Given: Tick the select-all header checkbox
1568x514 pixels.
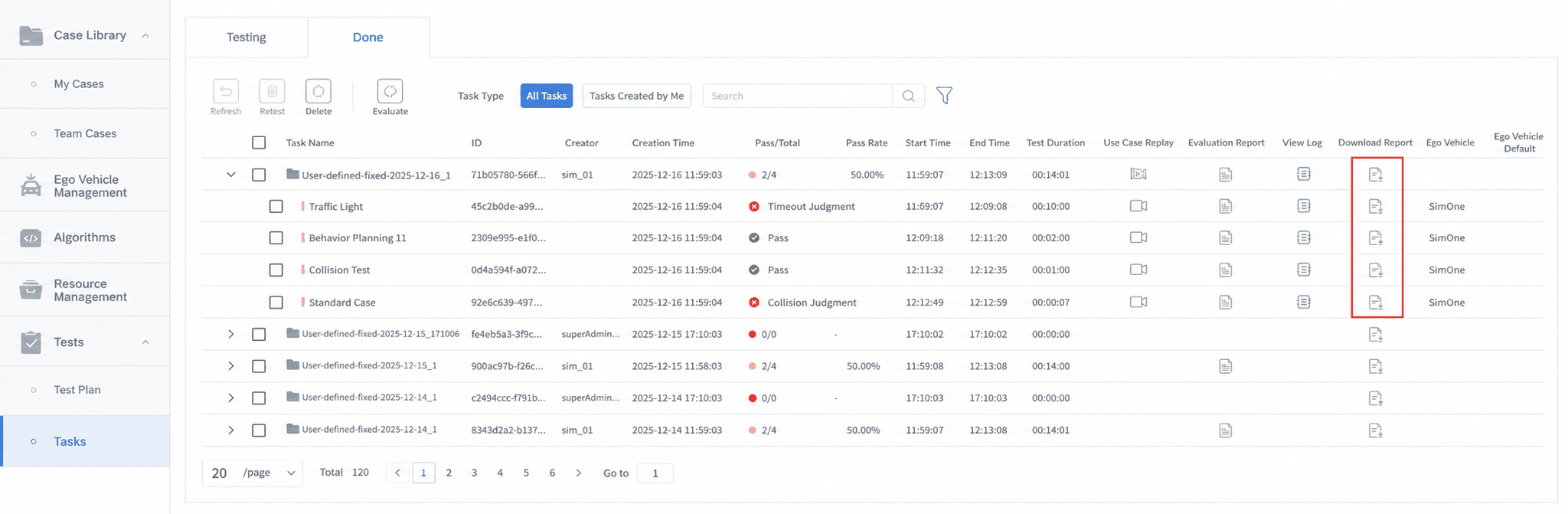Looking at the screenshot, I should click(x=259, y=142).
